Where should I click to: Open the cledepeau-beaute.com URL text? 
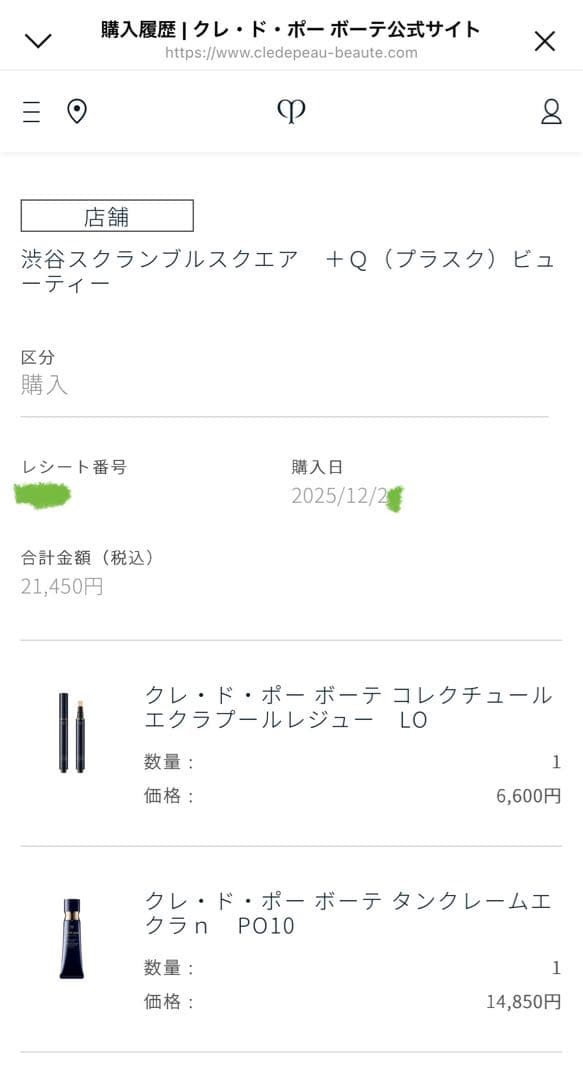coord(291,55)
